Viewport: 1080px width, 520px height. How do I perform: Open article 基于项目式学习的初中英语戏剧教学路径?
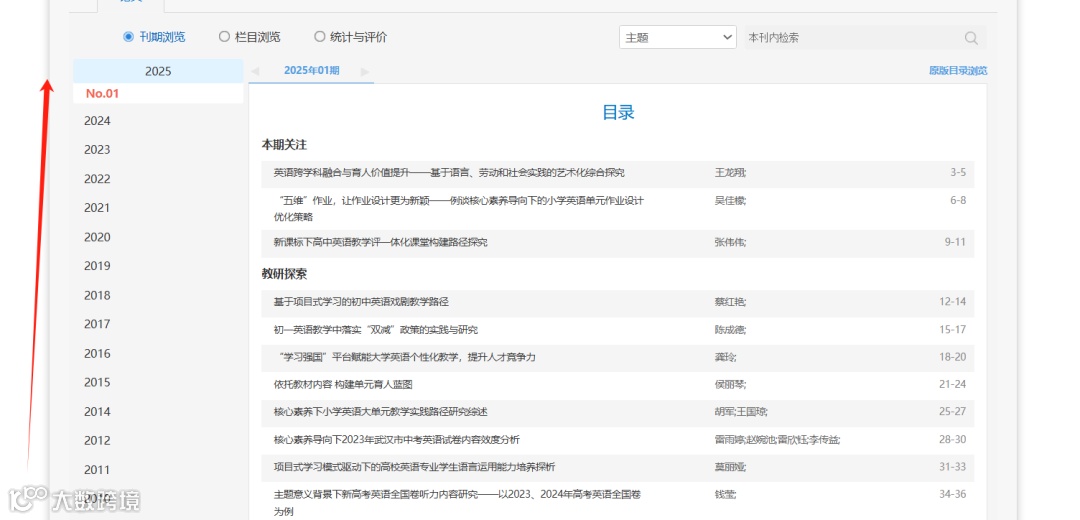[361, 302]
